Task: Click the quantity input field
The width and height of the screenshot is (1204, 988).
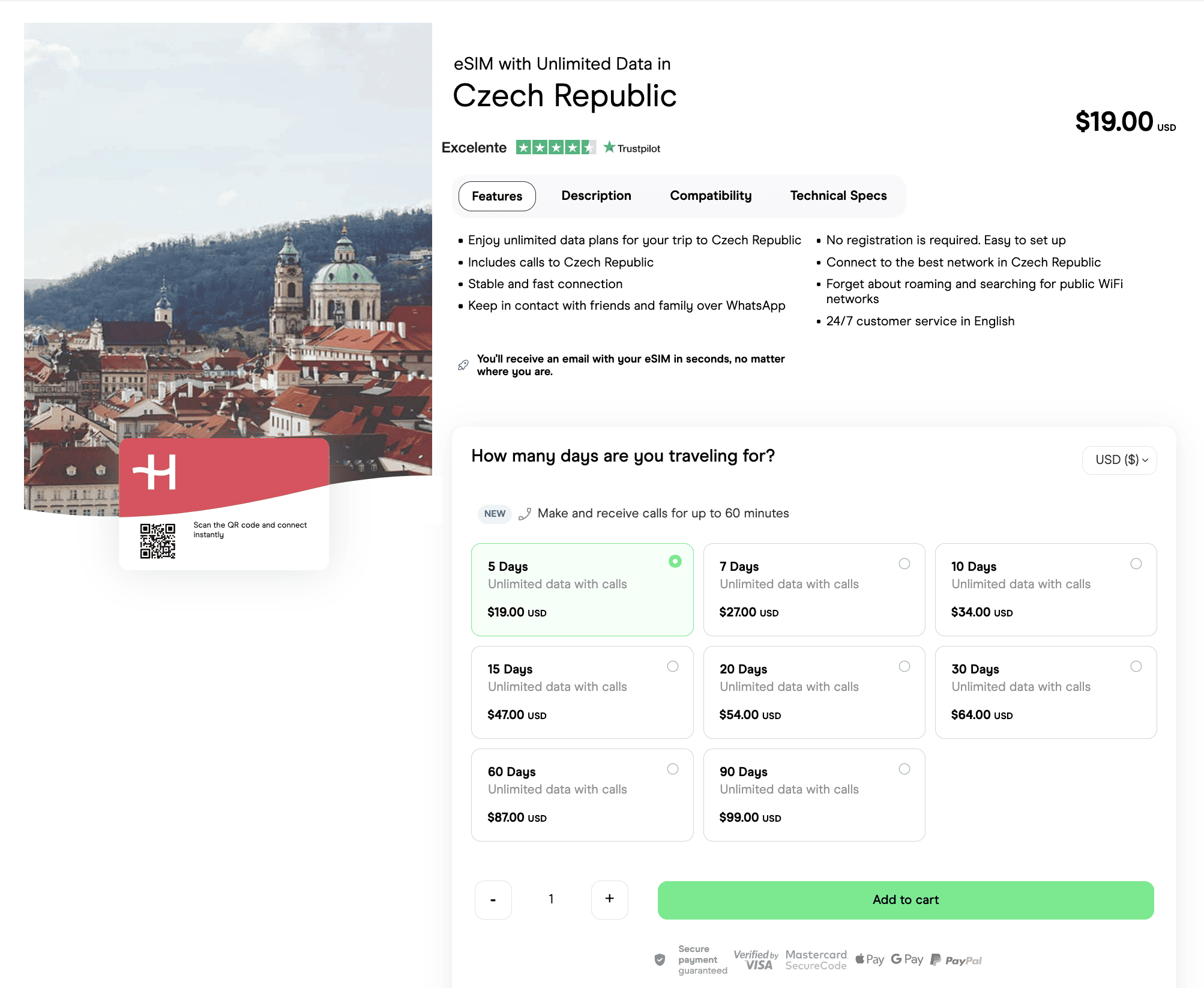Action: tap(551, 900)
